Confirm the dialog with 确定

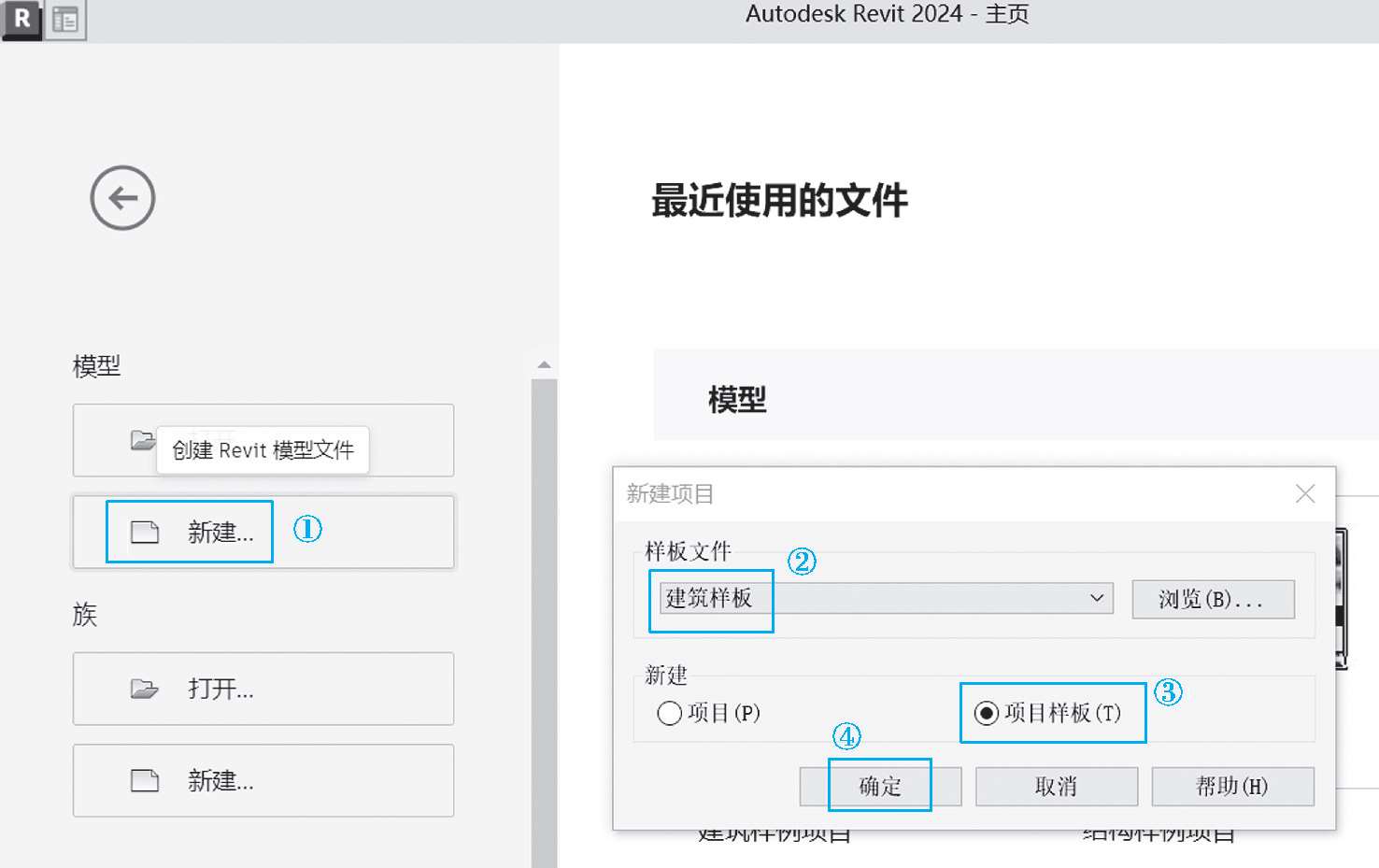click(x=880, y=786)
